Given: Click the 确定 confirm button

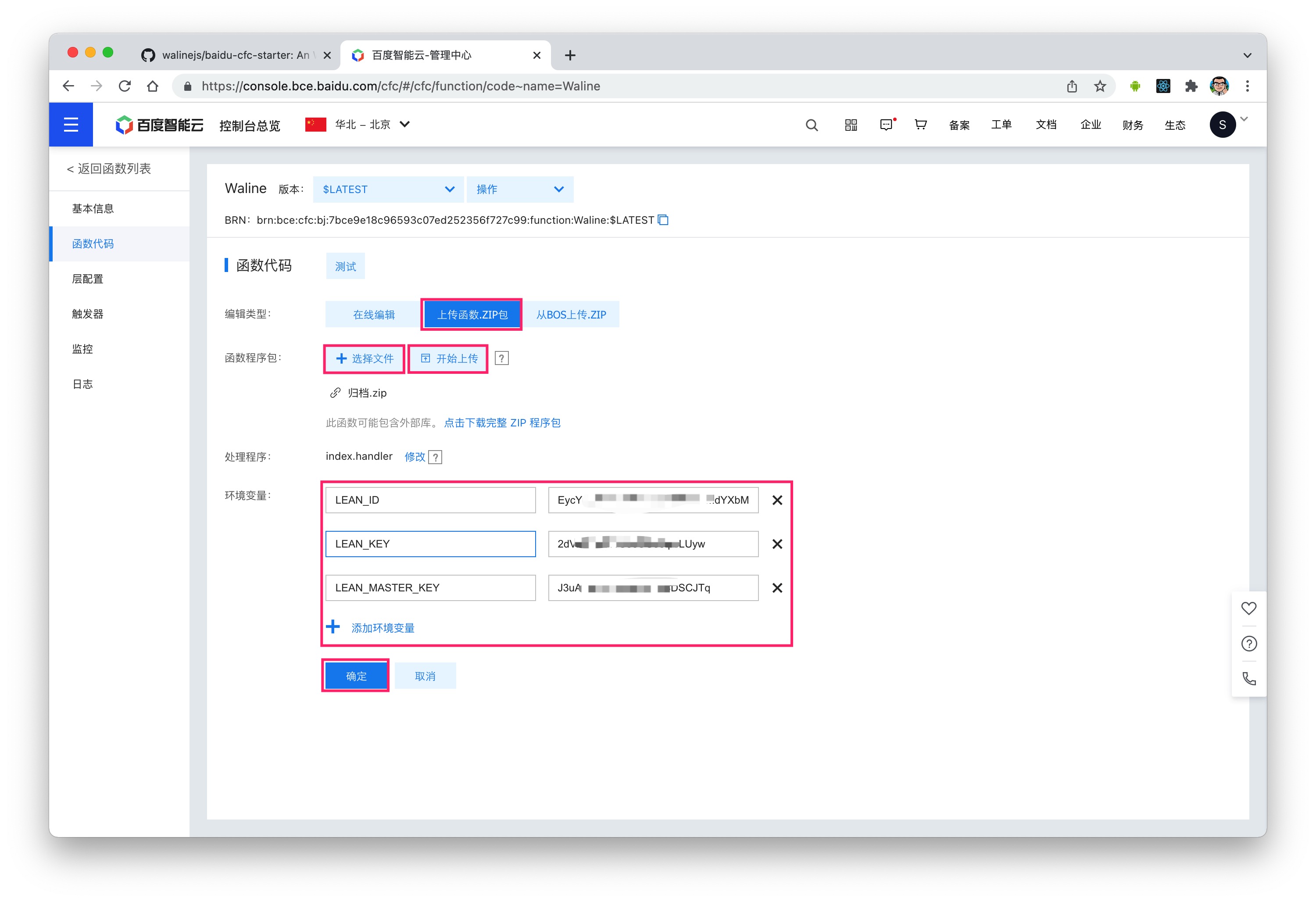Looking at the screenshot, I should 356,676.
